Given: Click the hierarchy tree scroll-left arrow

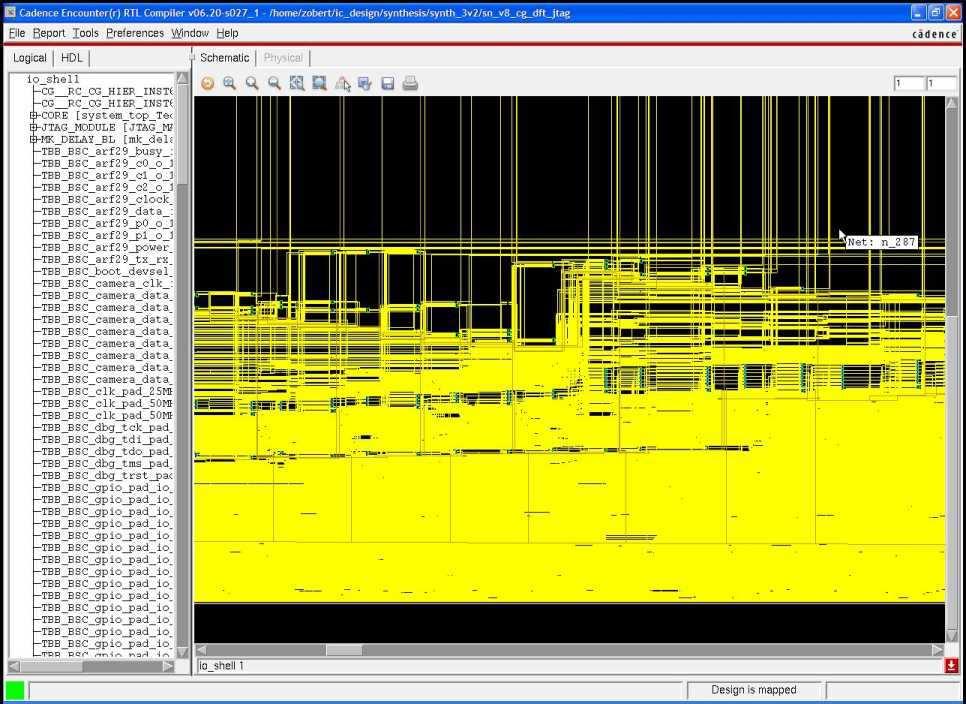Looking at the screenshot, I should point(14,666).
